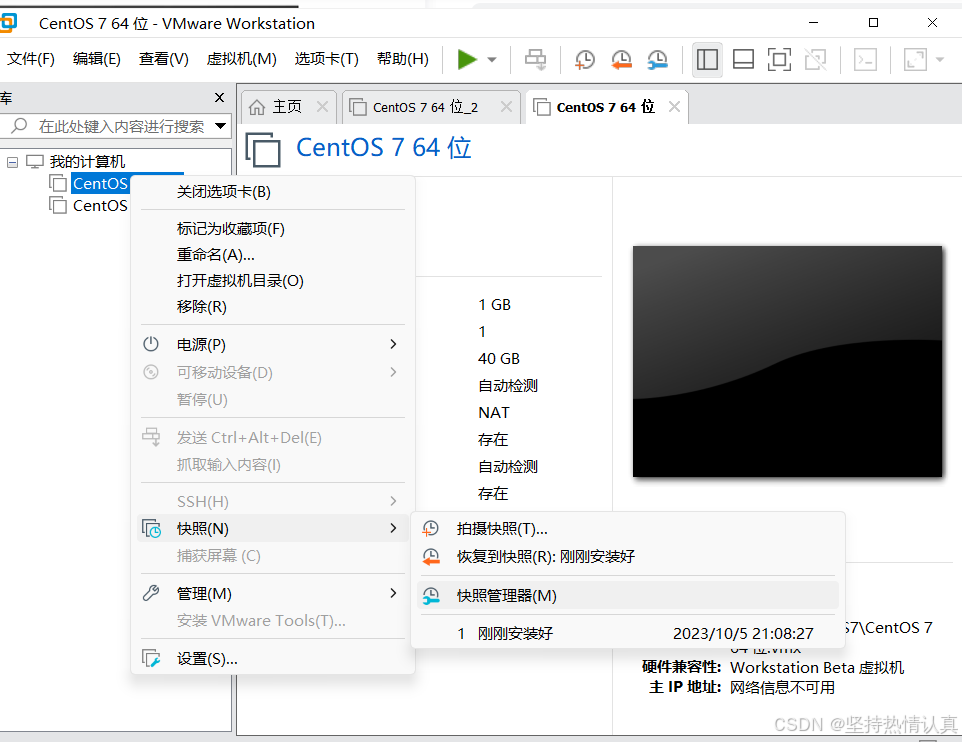Expand the 管理(M) submenu

pyautogui.click(x=274, y=593)
